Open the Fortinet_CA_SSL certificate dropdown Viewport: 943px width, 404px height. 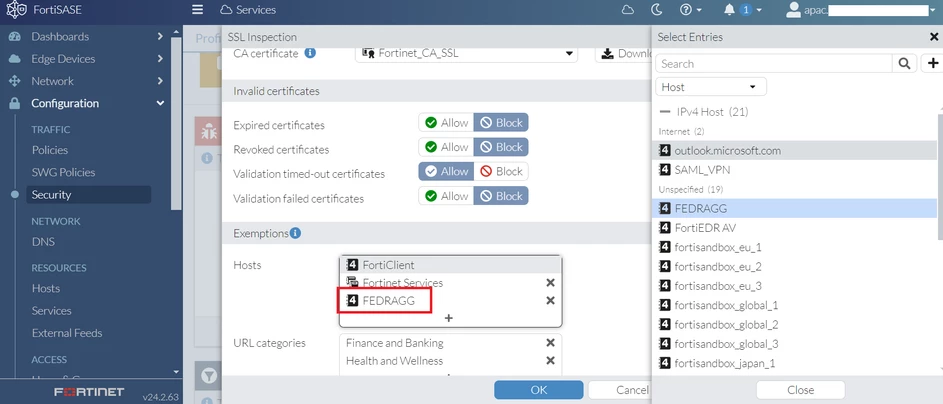pos(466,53)
